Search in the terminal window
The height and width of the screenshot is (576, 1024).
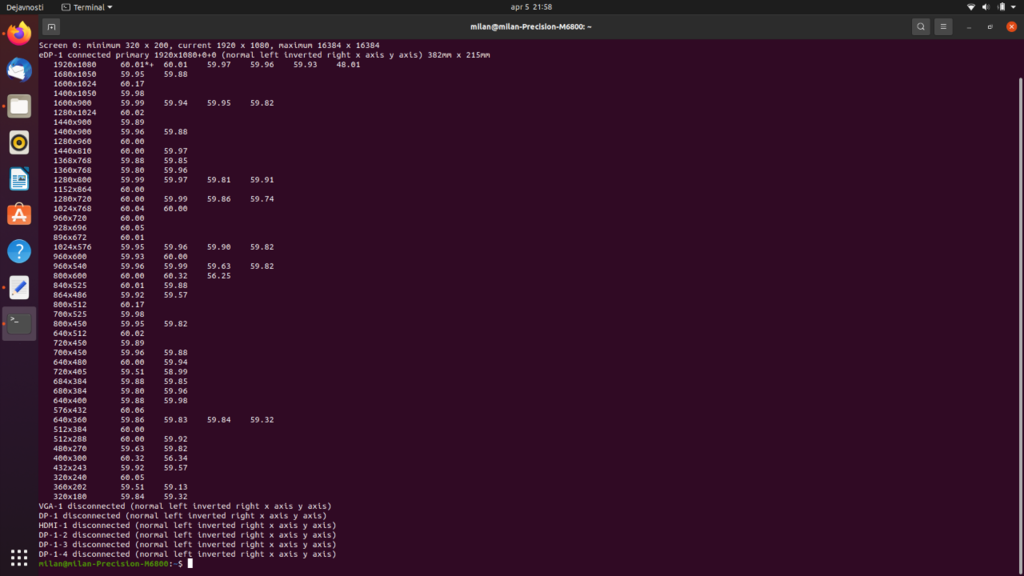[920, 27]
